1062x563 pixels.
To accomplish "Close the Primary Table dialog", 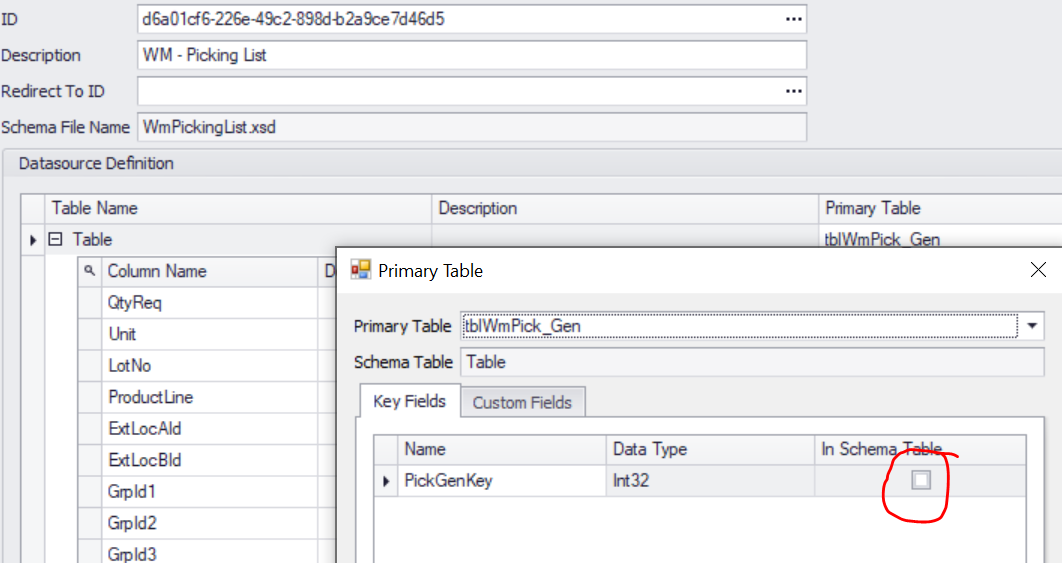I will point(1038,270).
